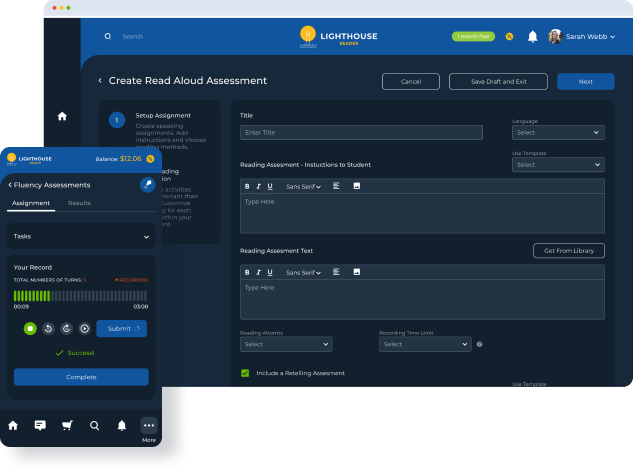Tap the green stop recording button
This screenshot has height=472, width=633.
(30, 328)
